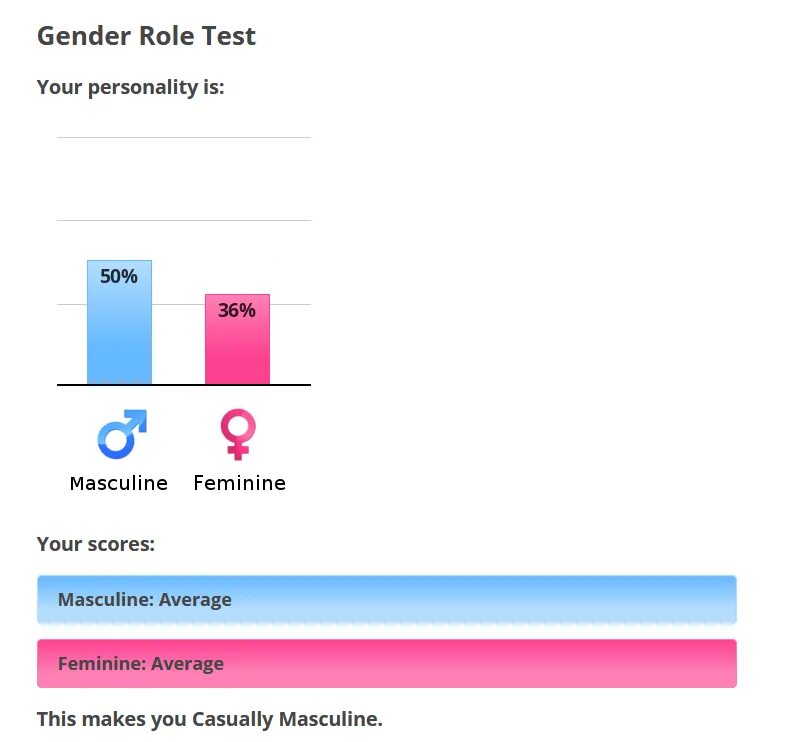
Task: Click the 'Masculine: Average' score bar
Action: pos(386,600)
